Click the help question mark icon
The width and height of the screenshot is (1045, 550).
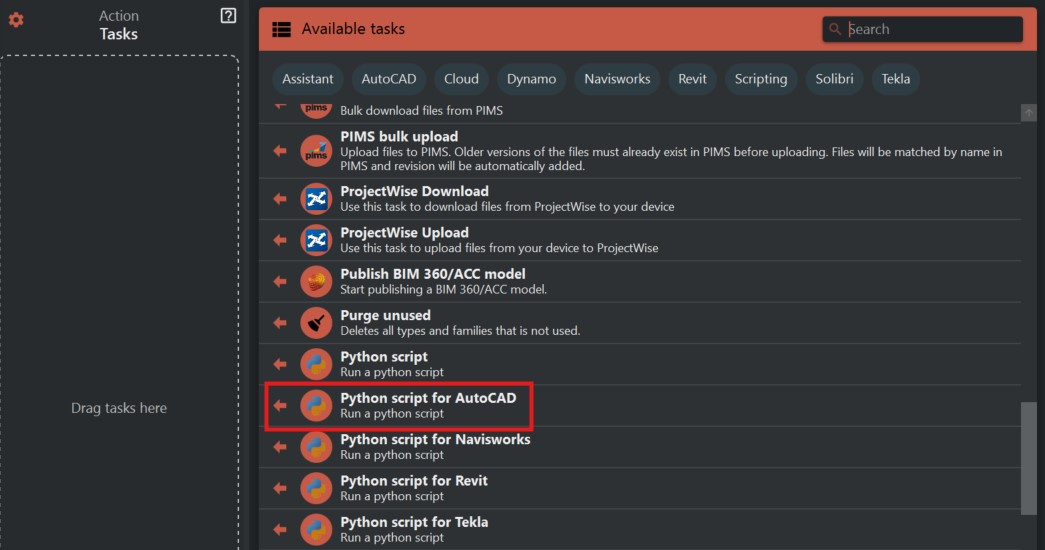228,15
